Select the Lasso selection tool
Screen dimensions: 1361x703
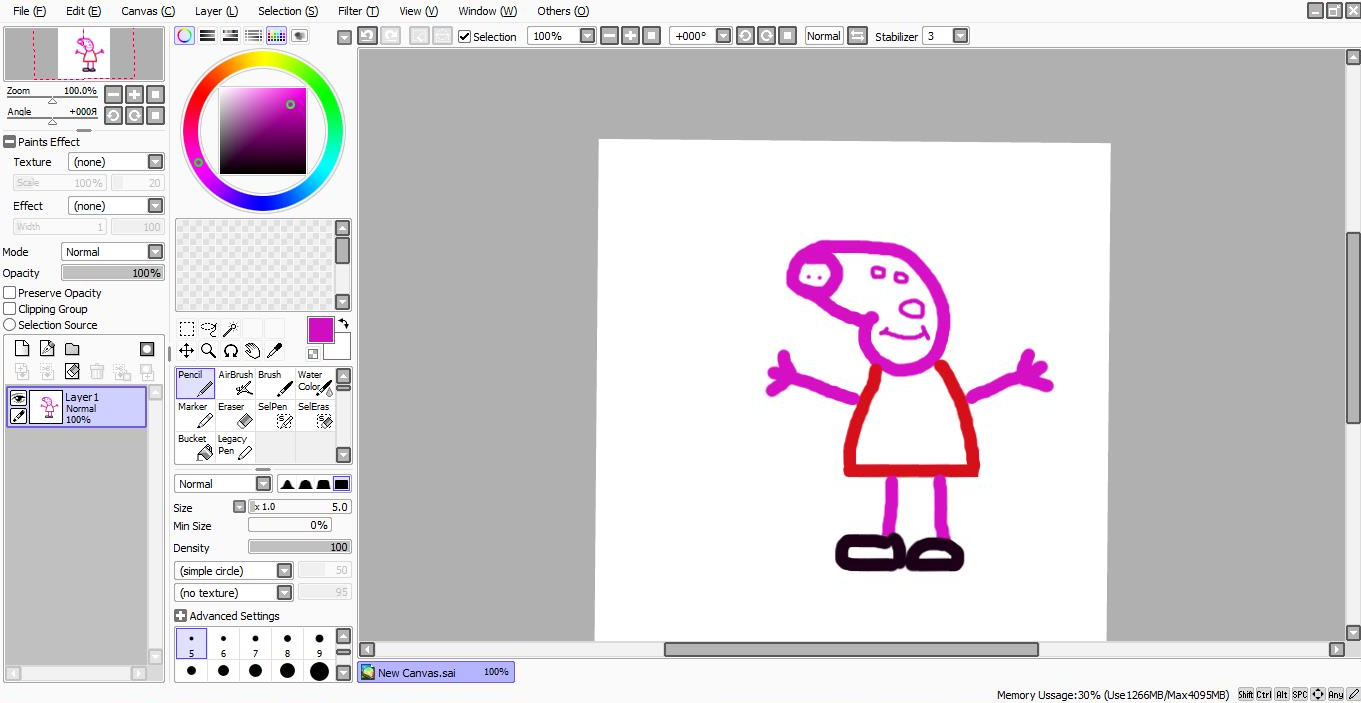(208, 329)
